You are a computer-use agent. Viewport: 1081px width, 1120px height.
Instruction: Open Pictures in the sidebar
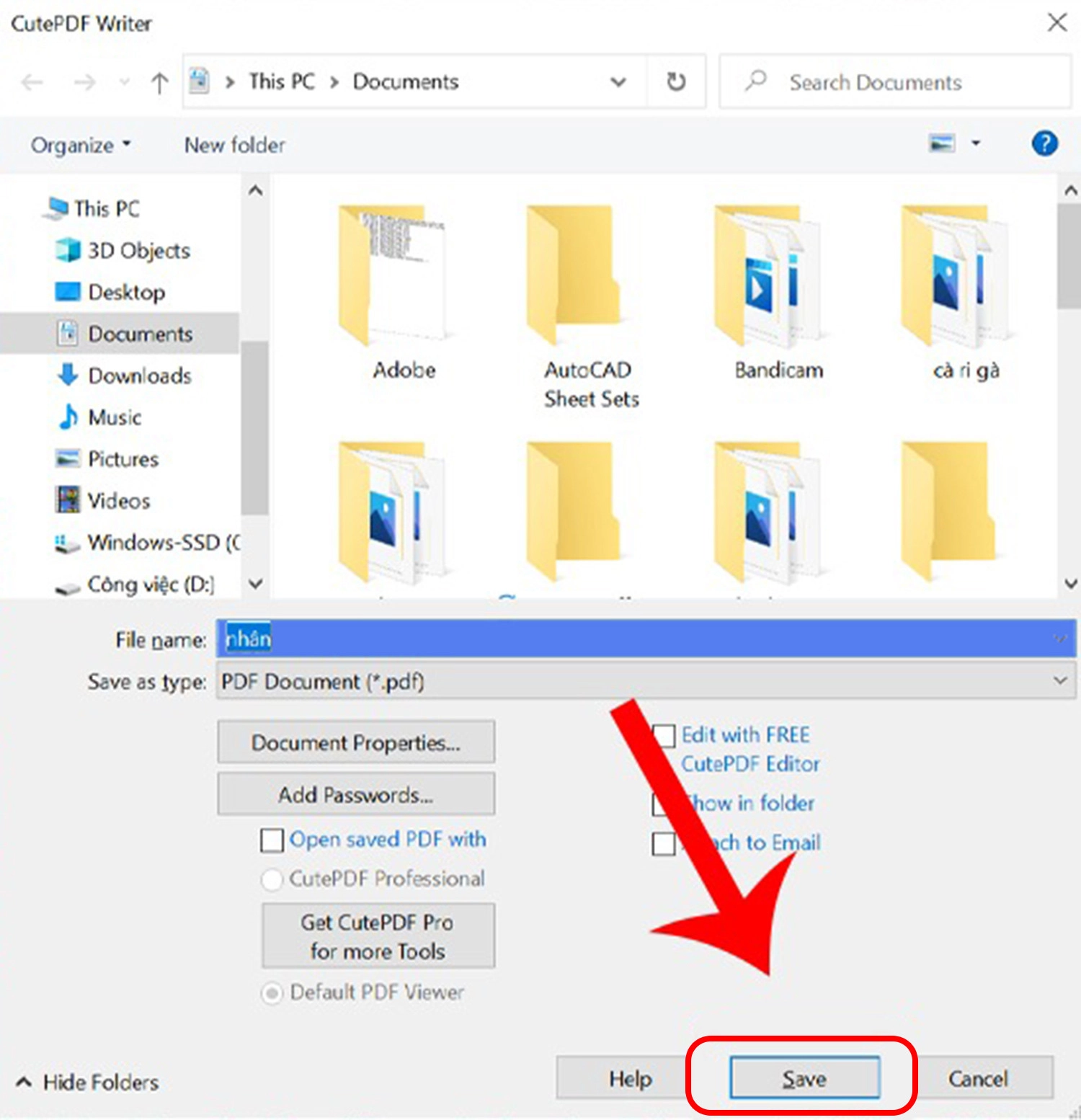107,458
